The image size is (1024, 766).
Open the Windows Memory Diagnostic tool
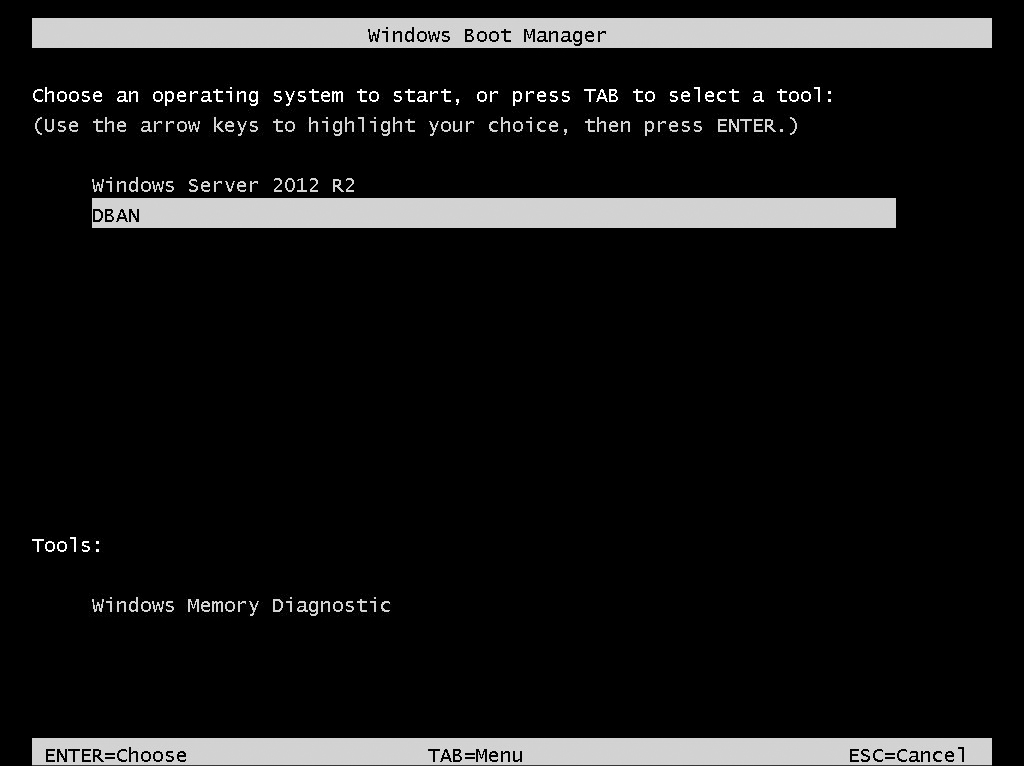pos(241,606)
